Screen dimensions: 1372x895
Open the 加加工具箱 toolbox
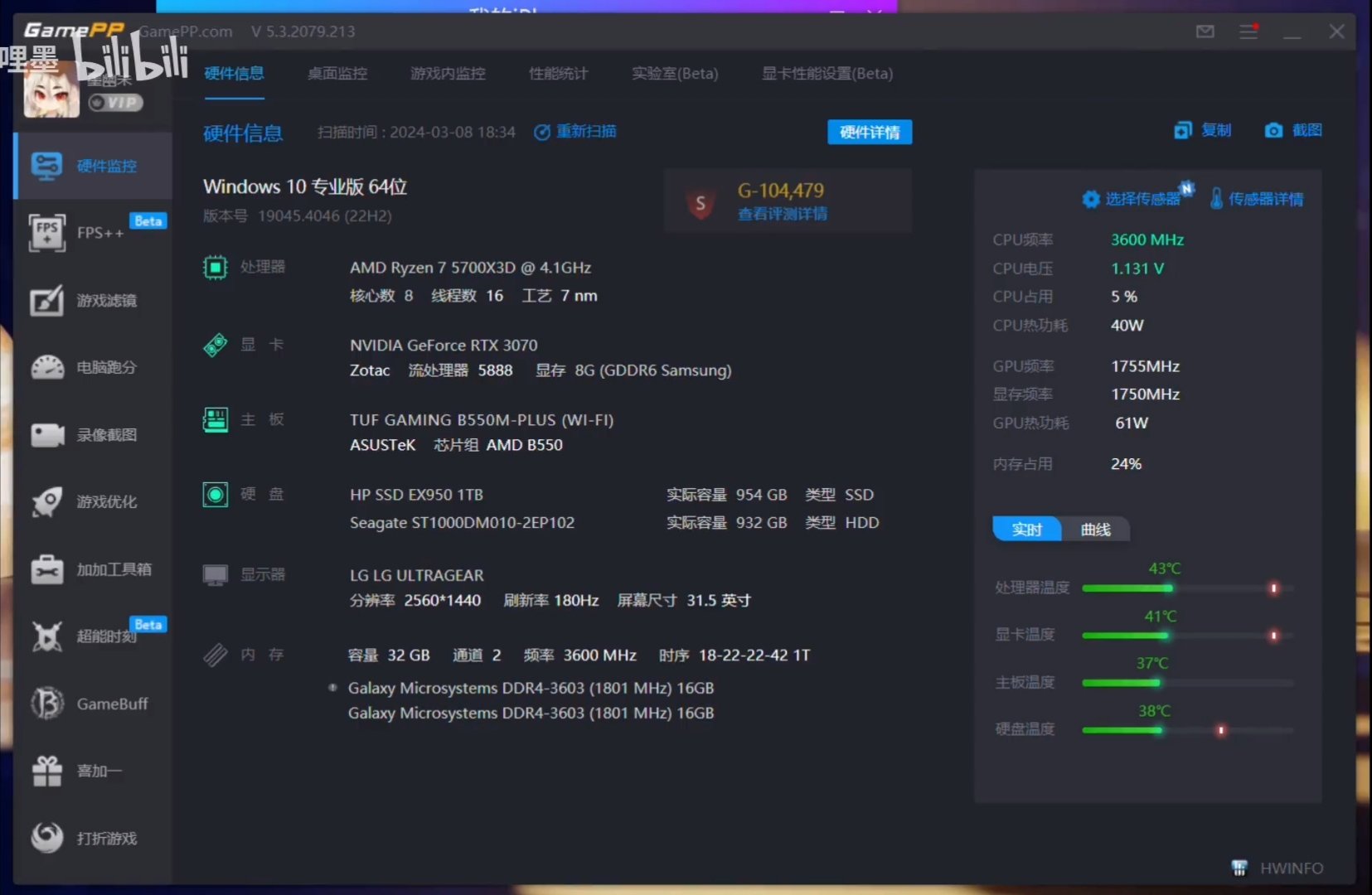pyautogui.click(x=93, y=569)
